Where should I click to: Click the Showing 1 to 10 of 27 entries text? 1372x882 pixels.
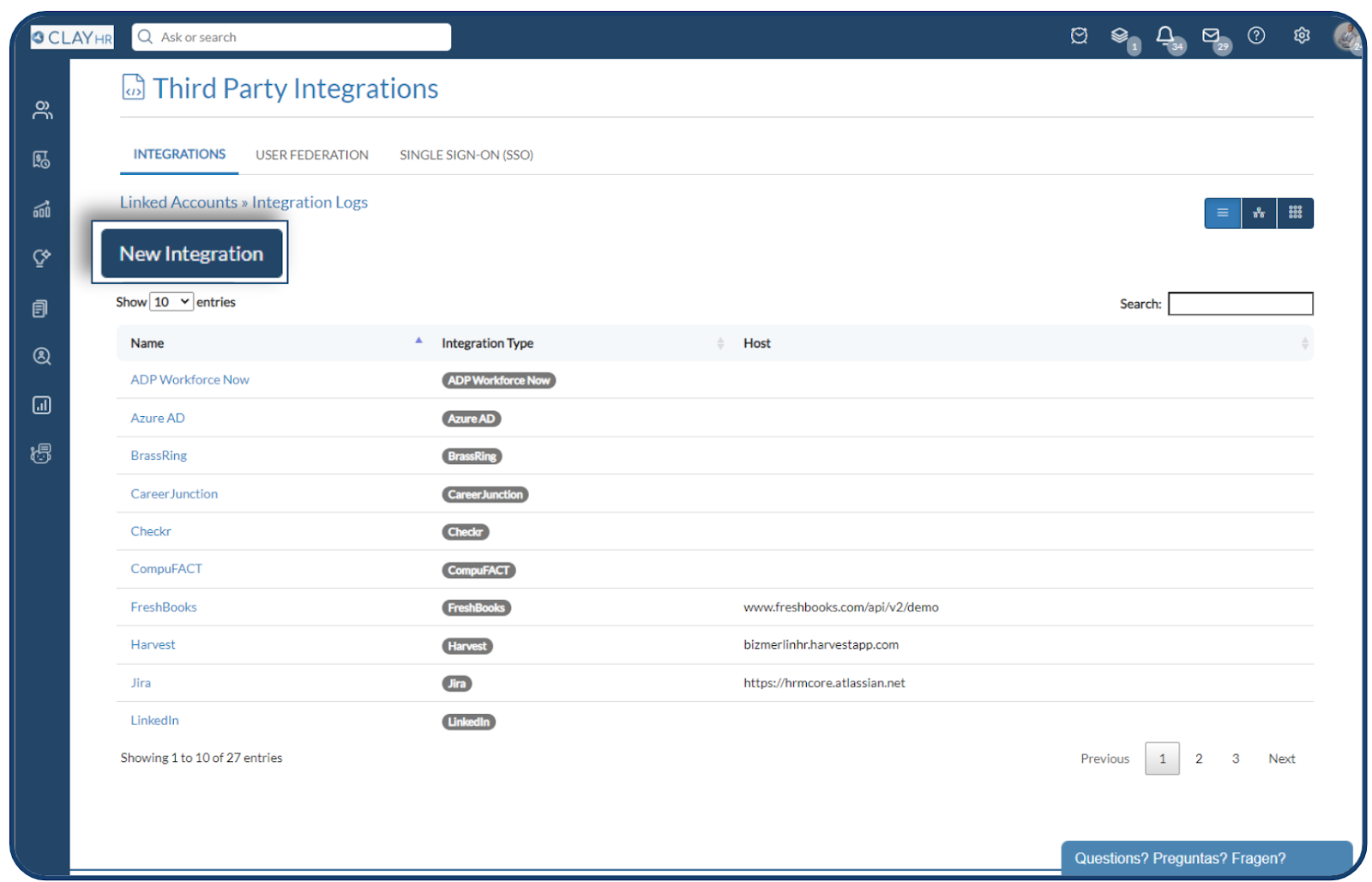pyautogui.click(x=202, y=758)
